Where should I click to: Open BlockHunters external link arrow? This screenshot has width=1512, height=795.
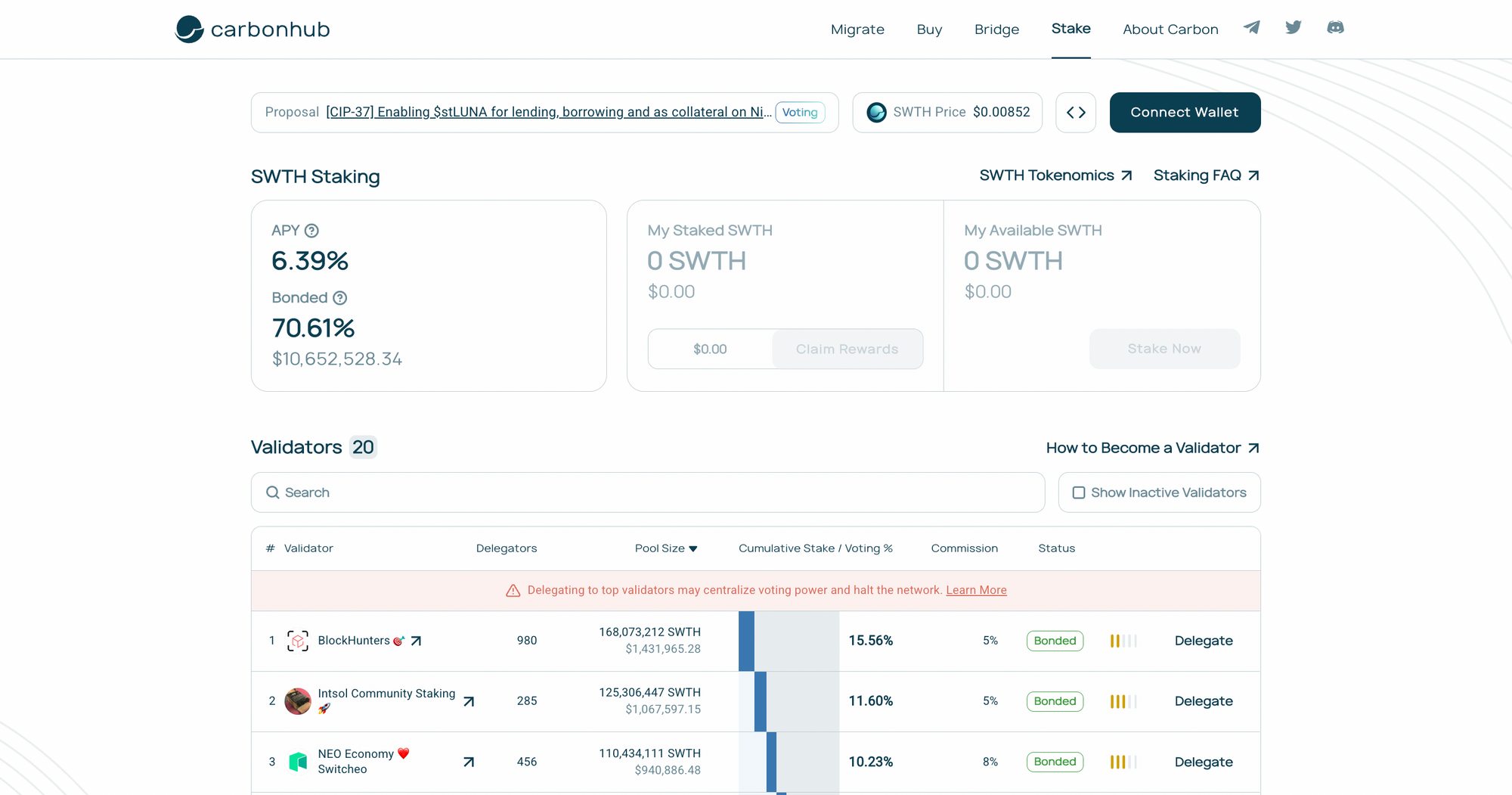[416, 641]
